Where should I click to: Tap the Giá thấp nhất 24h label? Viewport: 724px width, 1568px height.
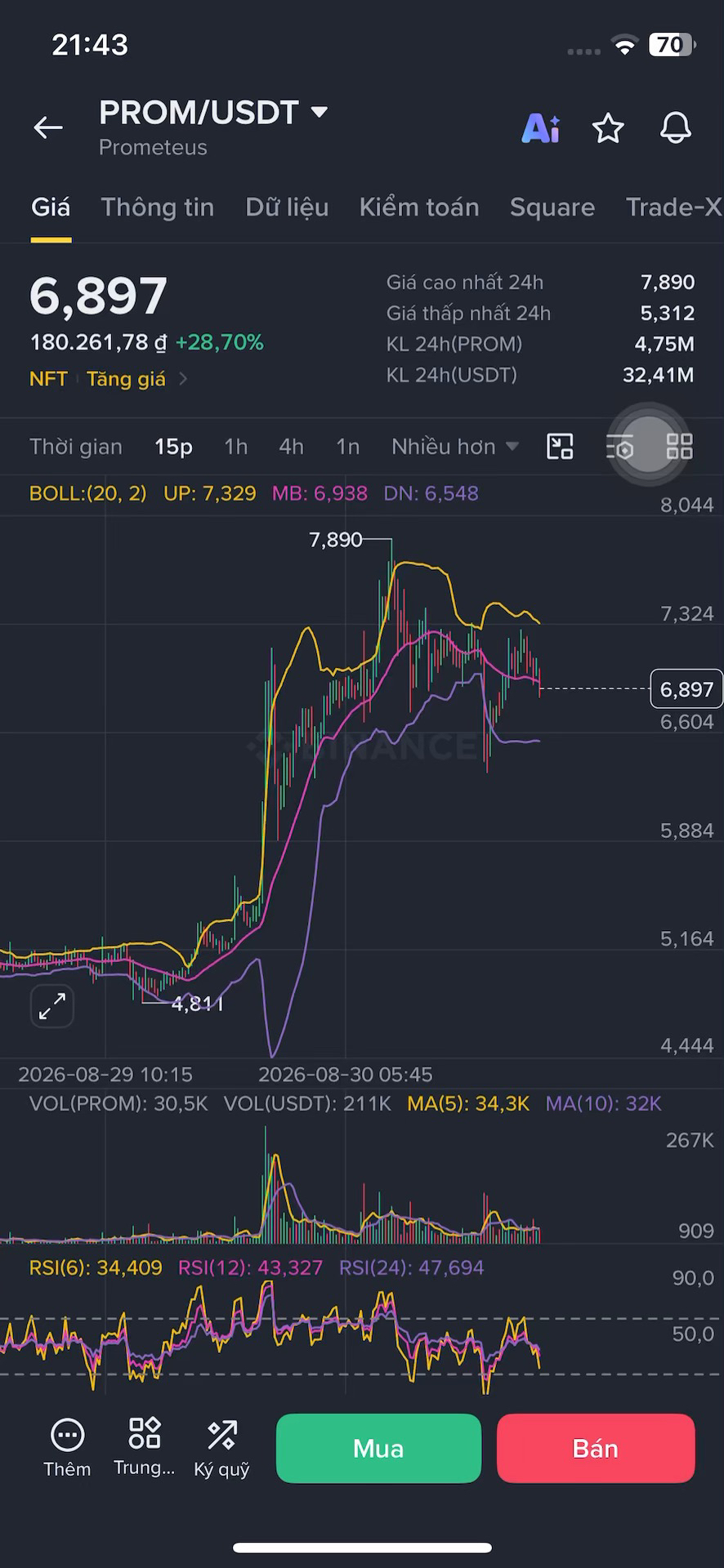[x=469, y=314]
